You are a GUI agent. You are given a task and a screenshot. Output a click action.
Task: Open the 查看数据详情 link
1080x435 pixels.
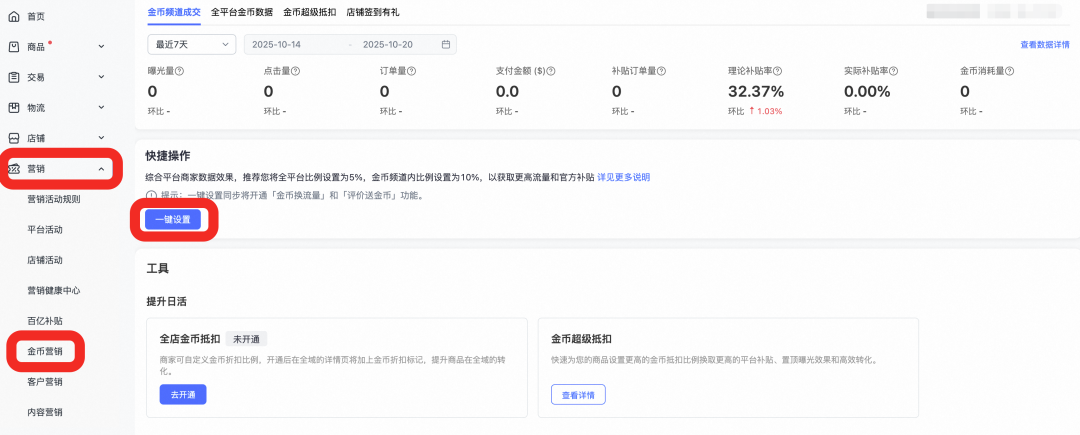coord(1044,45)
